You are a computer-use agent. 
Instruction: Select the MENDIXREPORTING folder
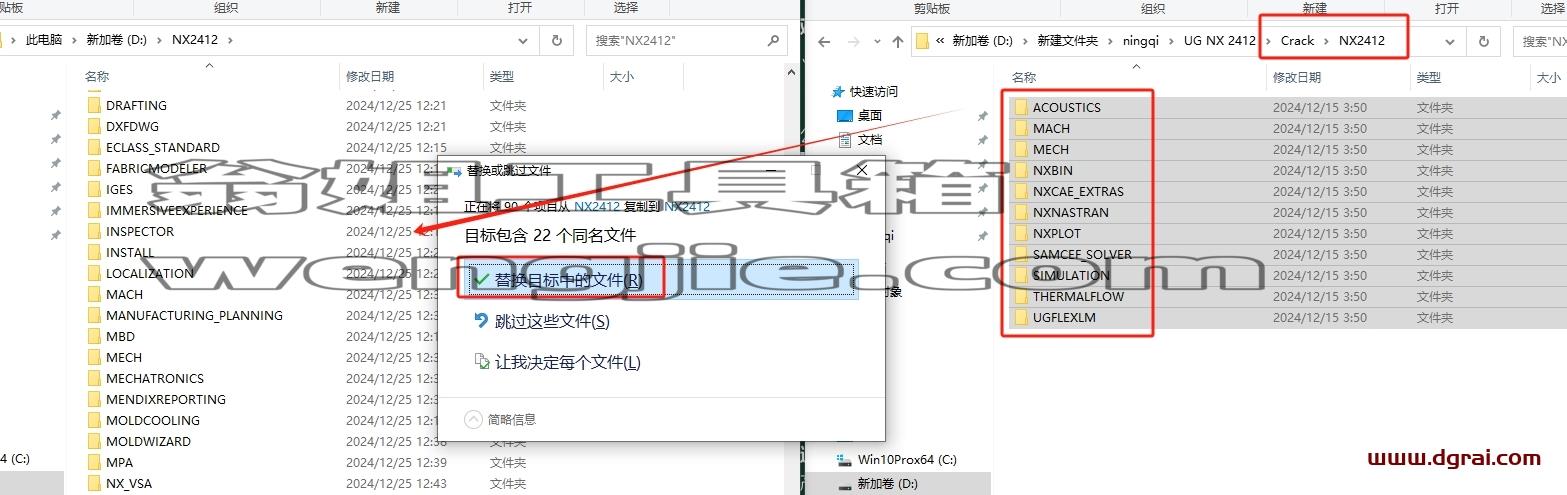(x=165, y=399)
